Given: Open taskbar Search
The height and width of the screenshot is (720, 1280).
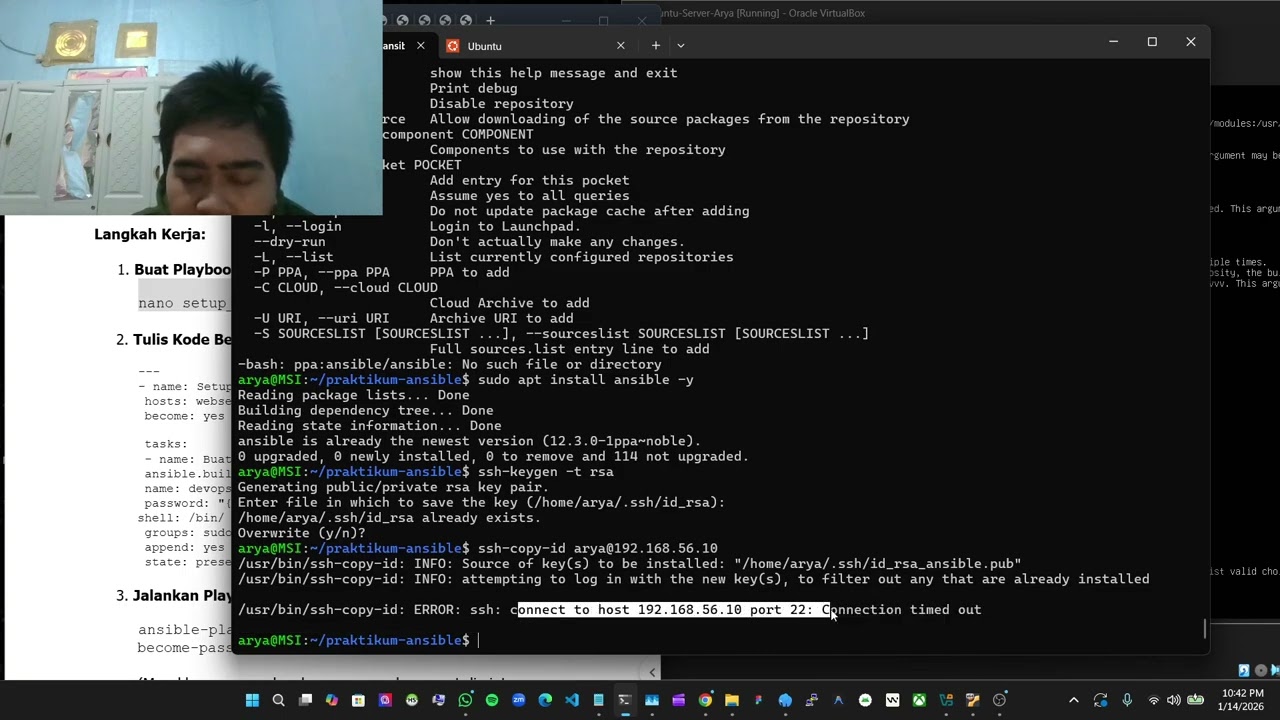Looking at the screenshot, I should 279,700.
